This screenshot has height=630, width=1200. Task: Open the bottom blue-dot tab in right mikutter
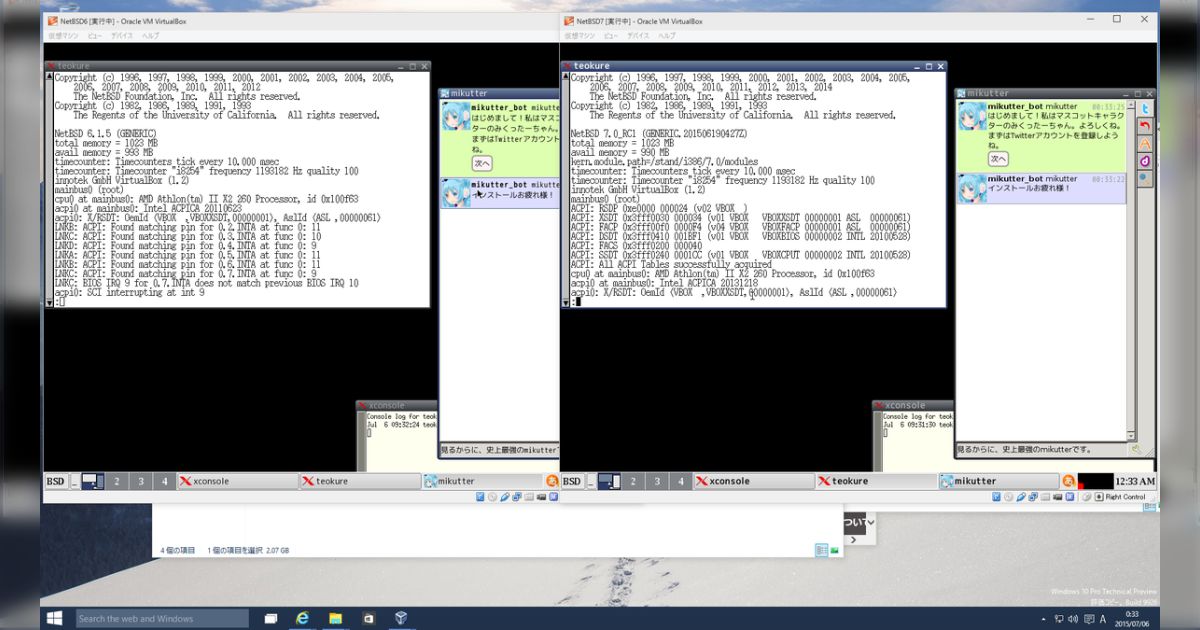click(1146, 177)
